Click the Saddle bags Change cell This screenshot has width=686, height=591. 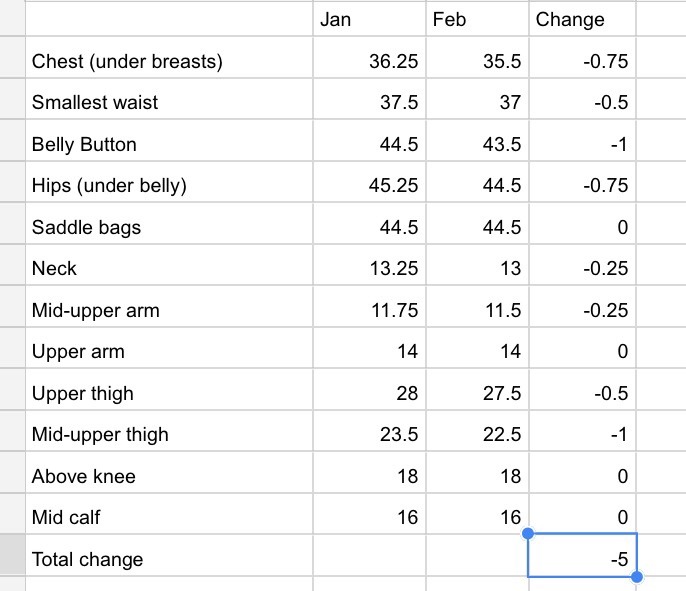click(x=581, y=228)
